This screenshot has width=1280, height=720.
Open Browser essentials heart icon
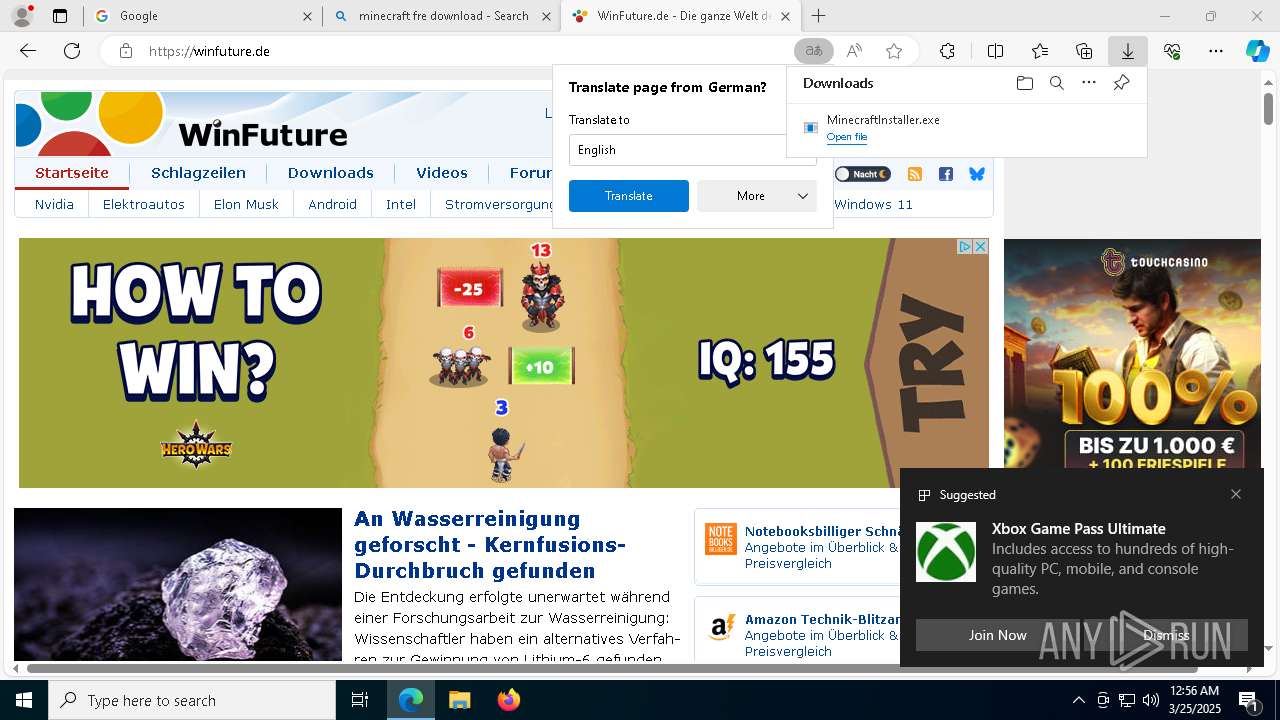(1172, 51)
